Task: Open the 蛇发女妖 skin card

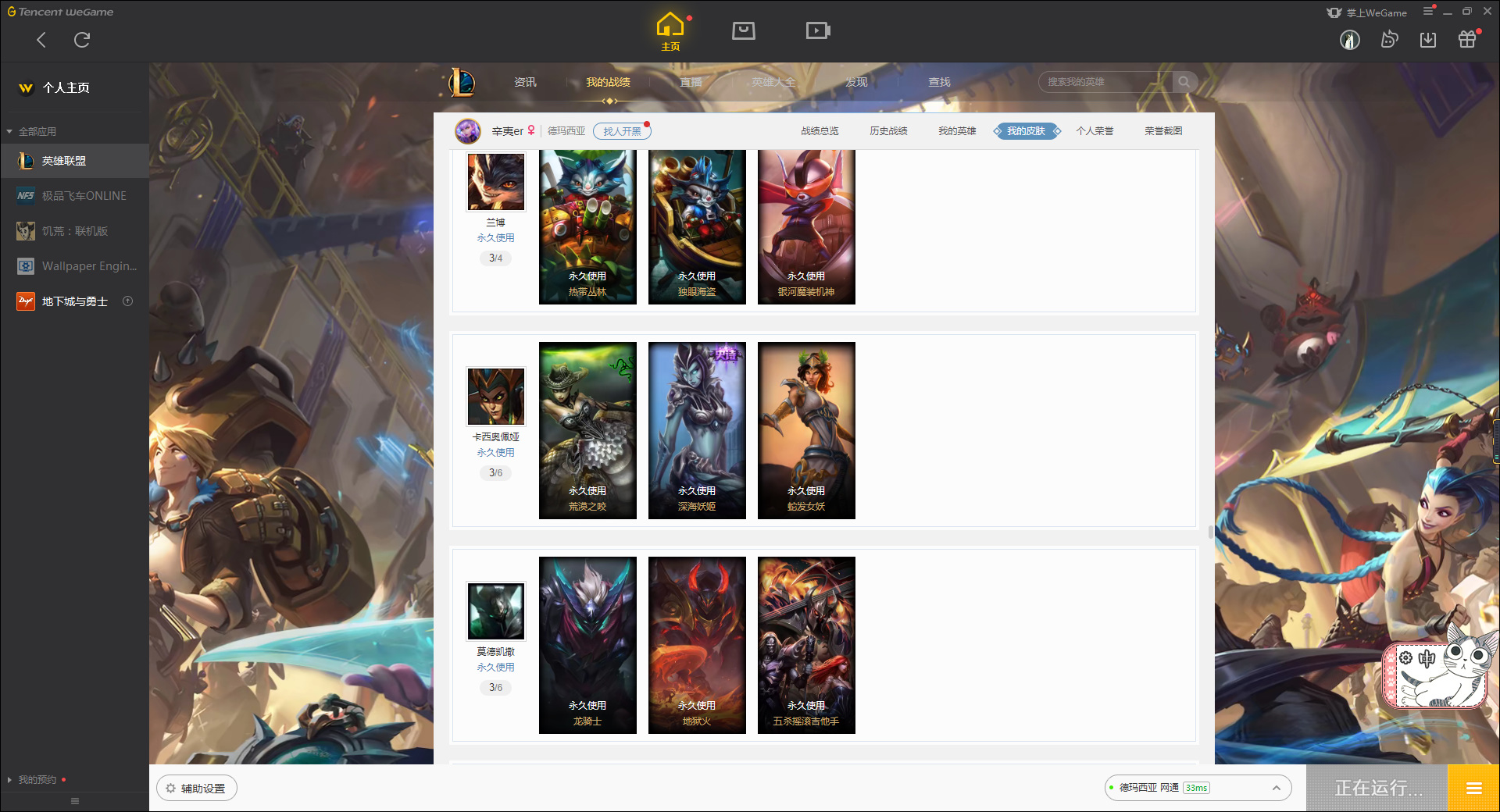Action: [x=806, y=430]
